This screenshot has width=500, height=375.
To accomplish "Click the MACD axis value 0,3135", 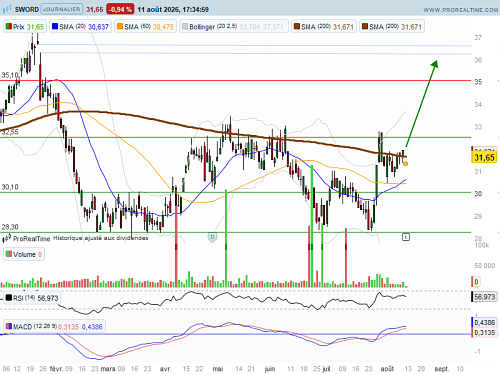I will pos(485,333).
